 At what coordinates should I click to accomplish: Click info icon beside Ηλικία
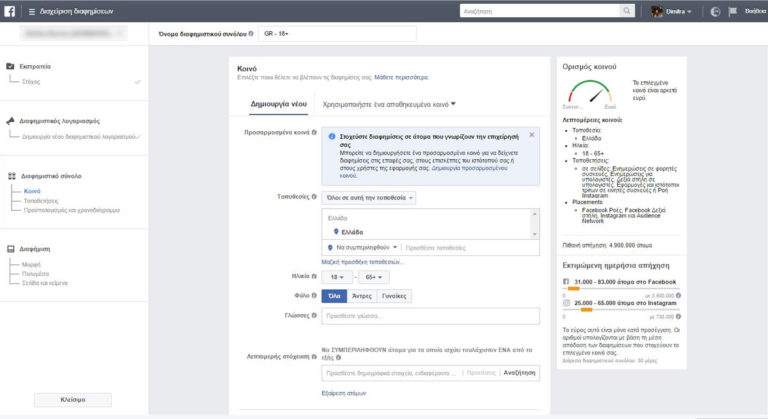click(314, 276)
